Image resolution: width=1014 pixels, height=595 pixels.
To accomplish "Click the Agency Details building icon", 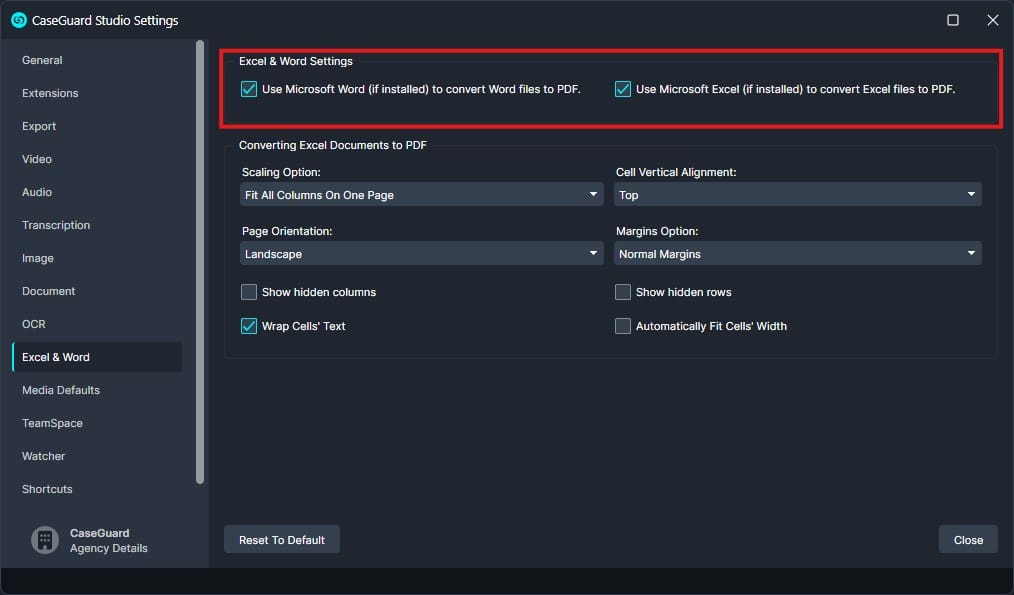I will 45,540.
